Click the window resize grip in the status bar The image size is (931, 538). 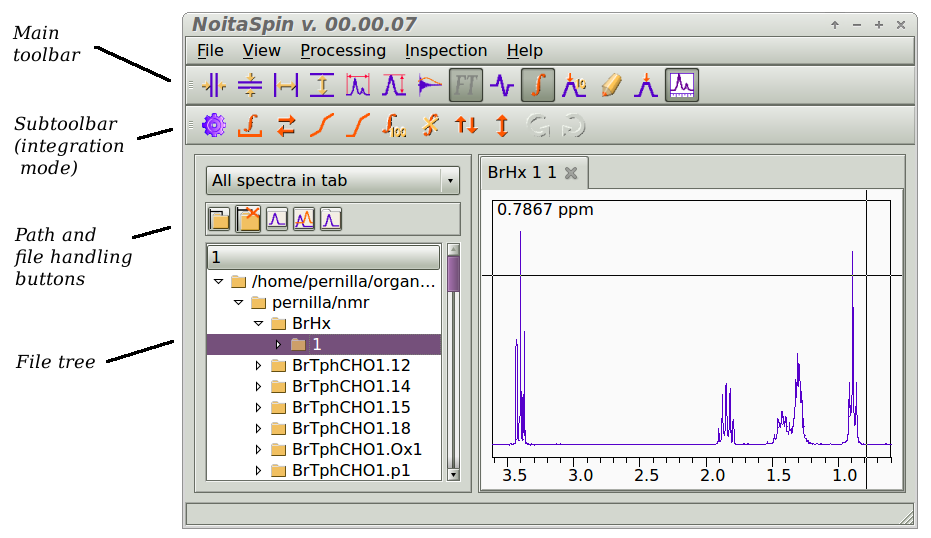907,518
